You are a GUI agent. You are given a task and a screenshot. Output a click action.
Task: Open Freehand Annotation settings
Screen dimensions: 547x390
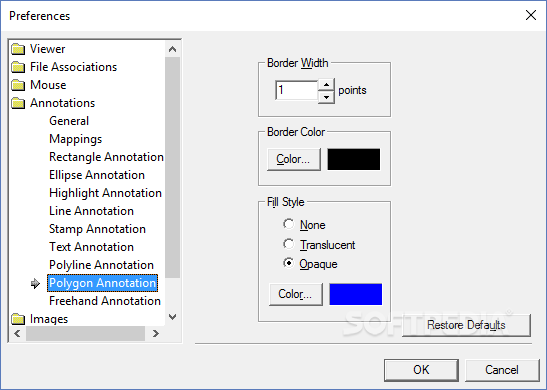pyautogui.click(x=105, y=301)
